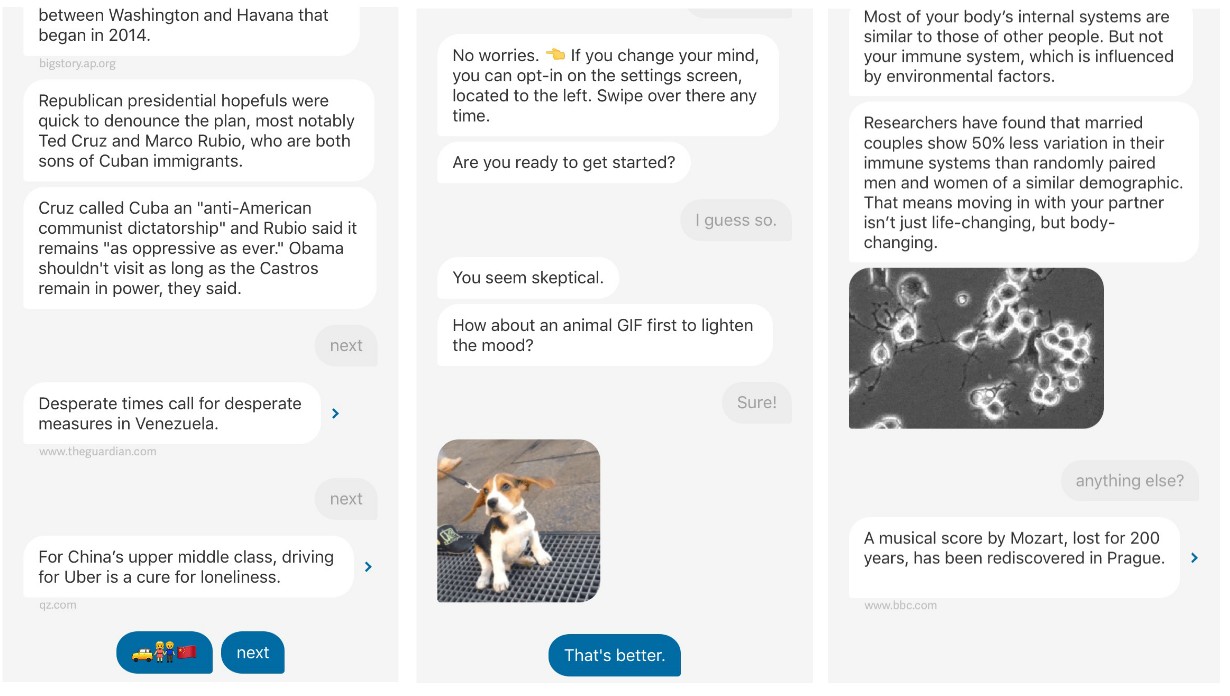Viewport: 1230px width, 696px height.
Task: Select the Mozart musical score headline
Action: pos(1014,548)
